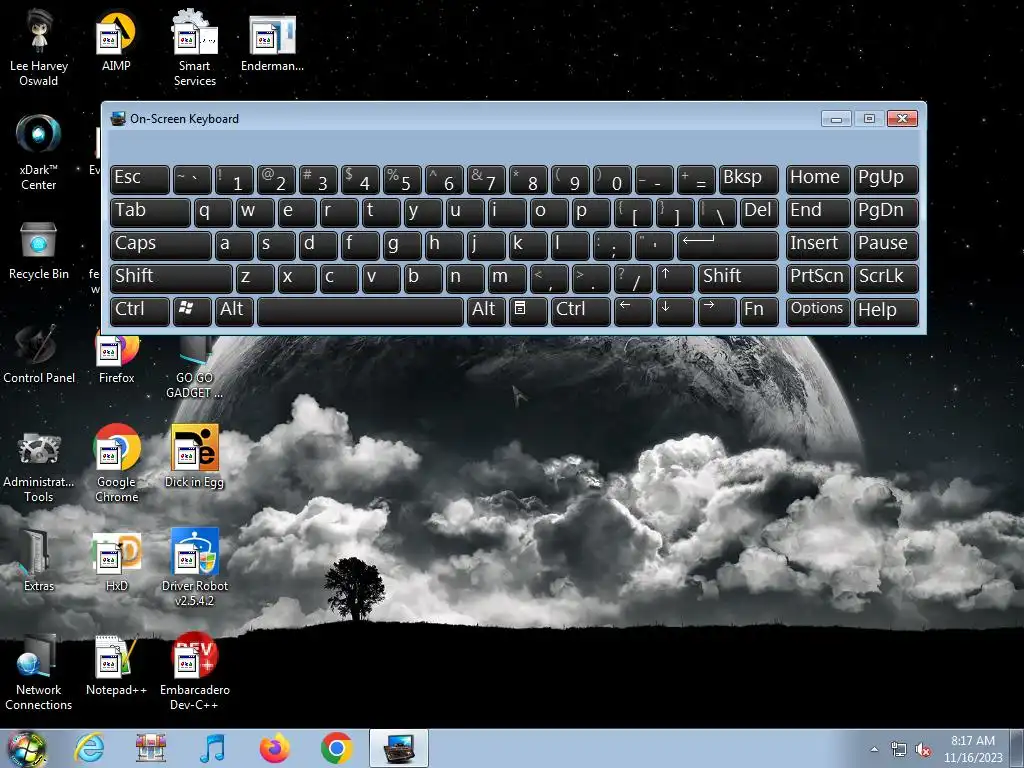Toggle the ScrLk key
This screenshot has width=1024, height=768.
tap(886, 278)
